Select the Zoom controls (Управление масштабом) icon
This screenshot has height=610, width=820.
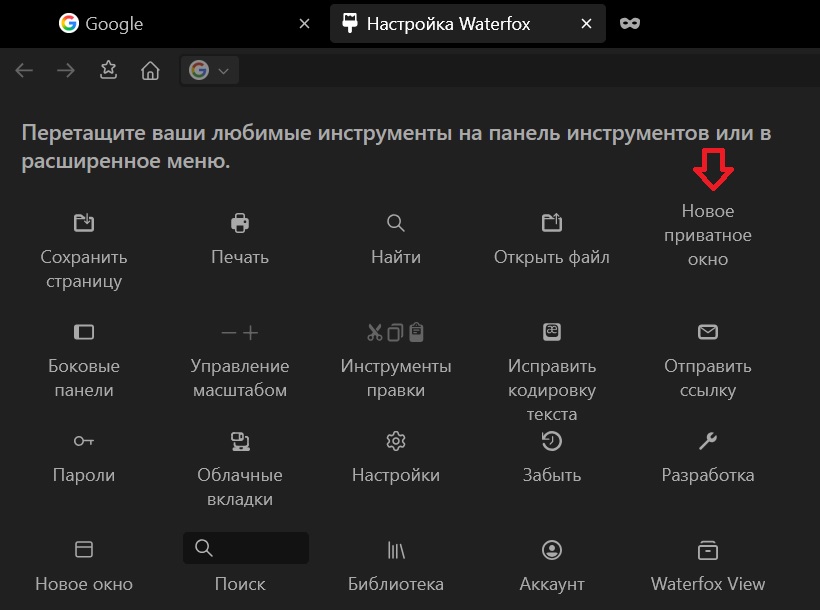pyautogui.click(x=240, y=333)
